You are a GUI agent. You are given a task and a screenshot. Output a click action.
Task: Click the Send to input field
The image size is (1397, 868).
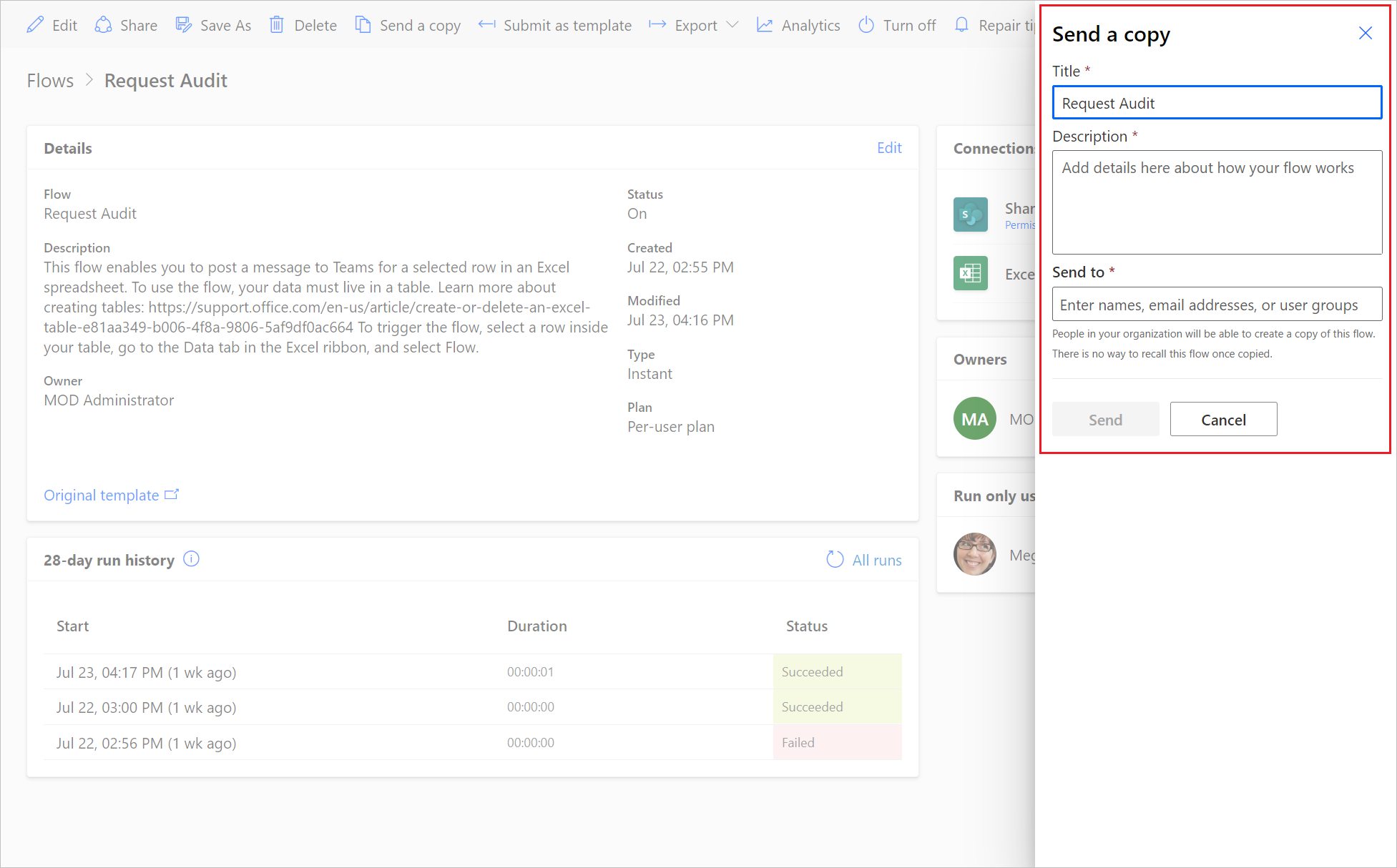[1217, 304]
